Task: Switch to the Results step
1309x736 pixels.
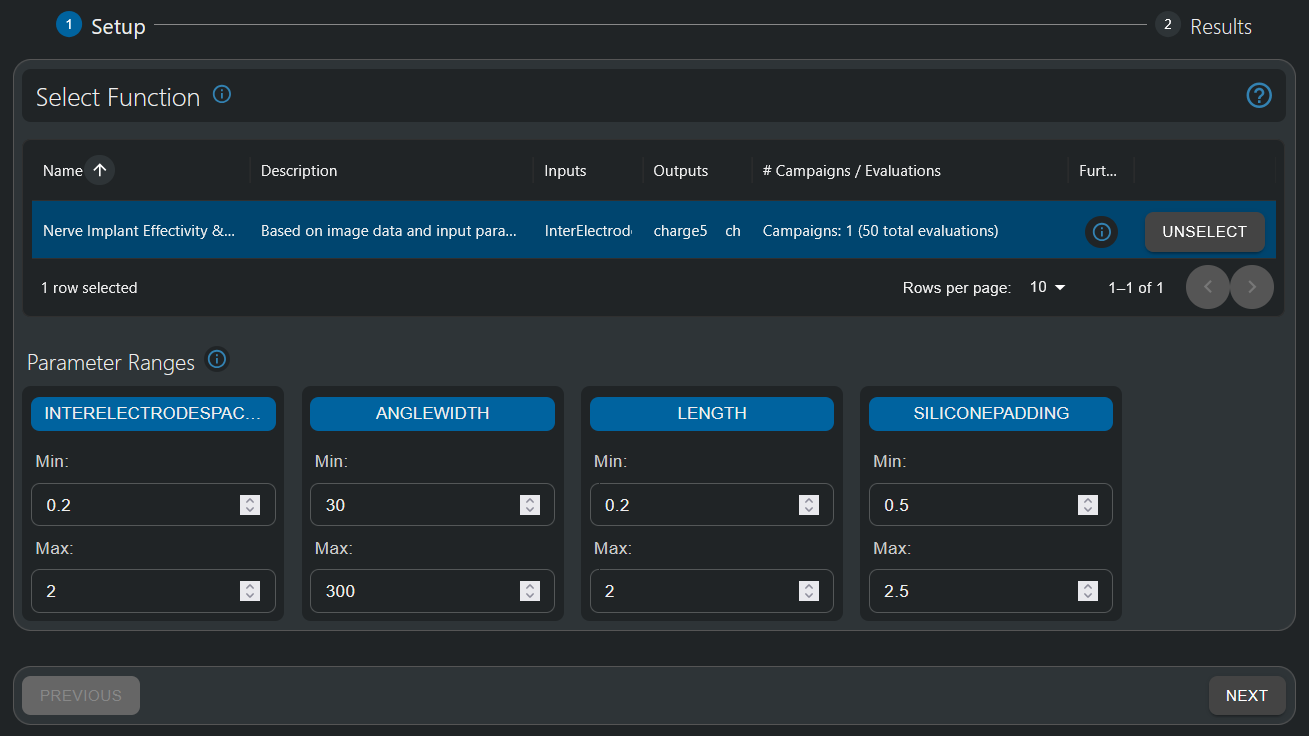Action: click(x=1221, y=26)
